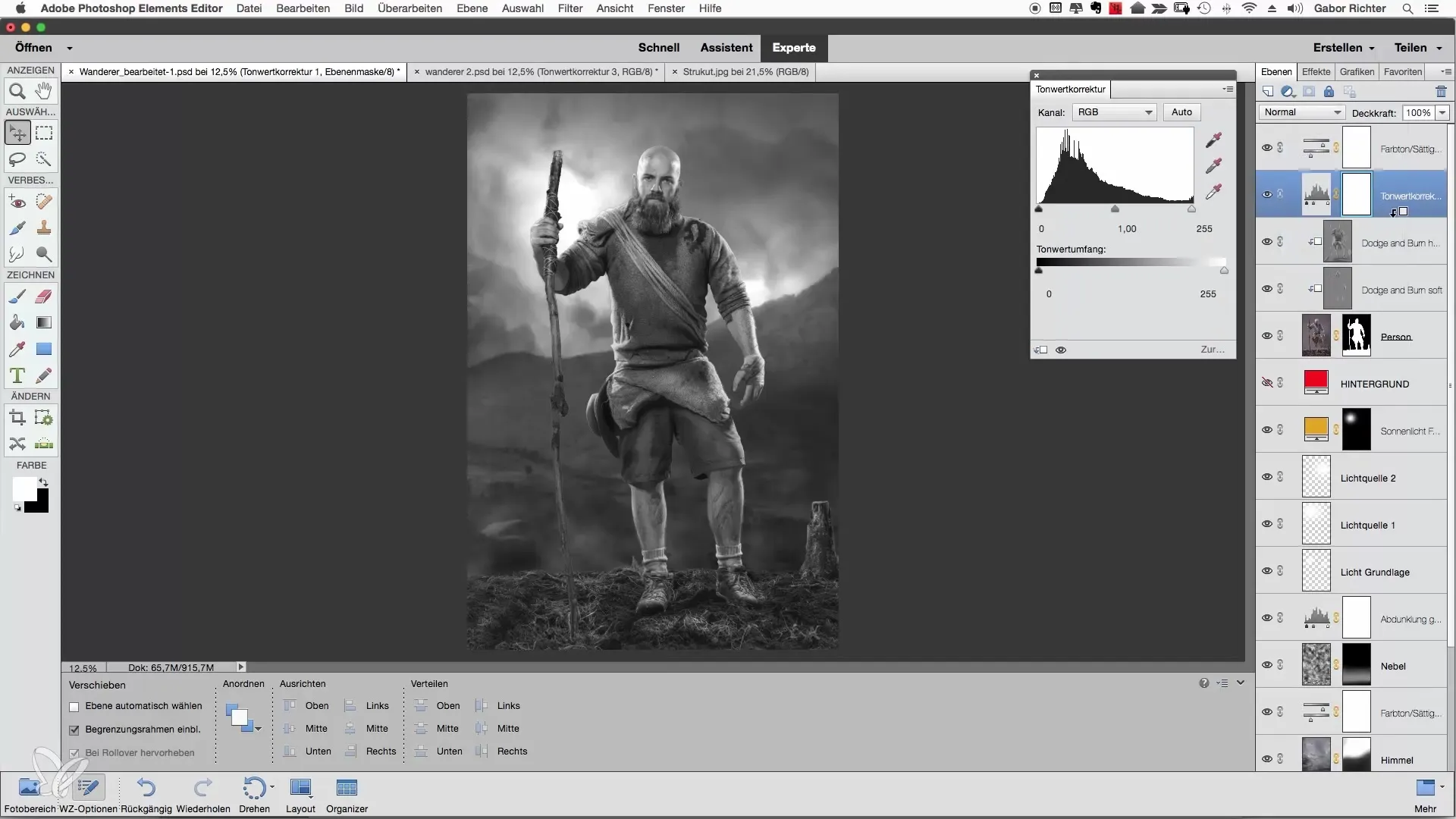Select the Crop tool

pos(17,418)
